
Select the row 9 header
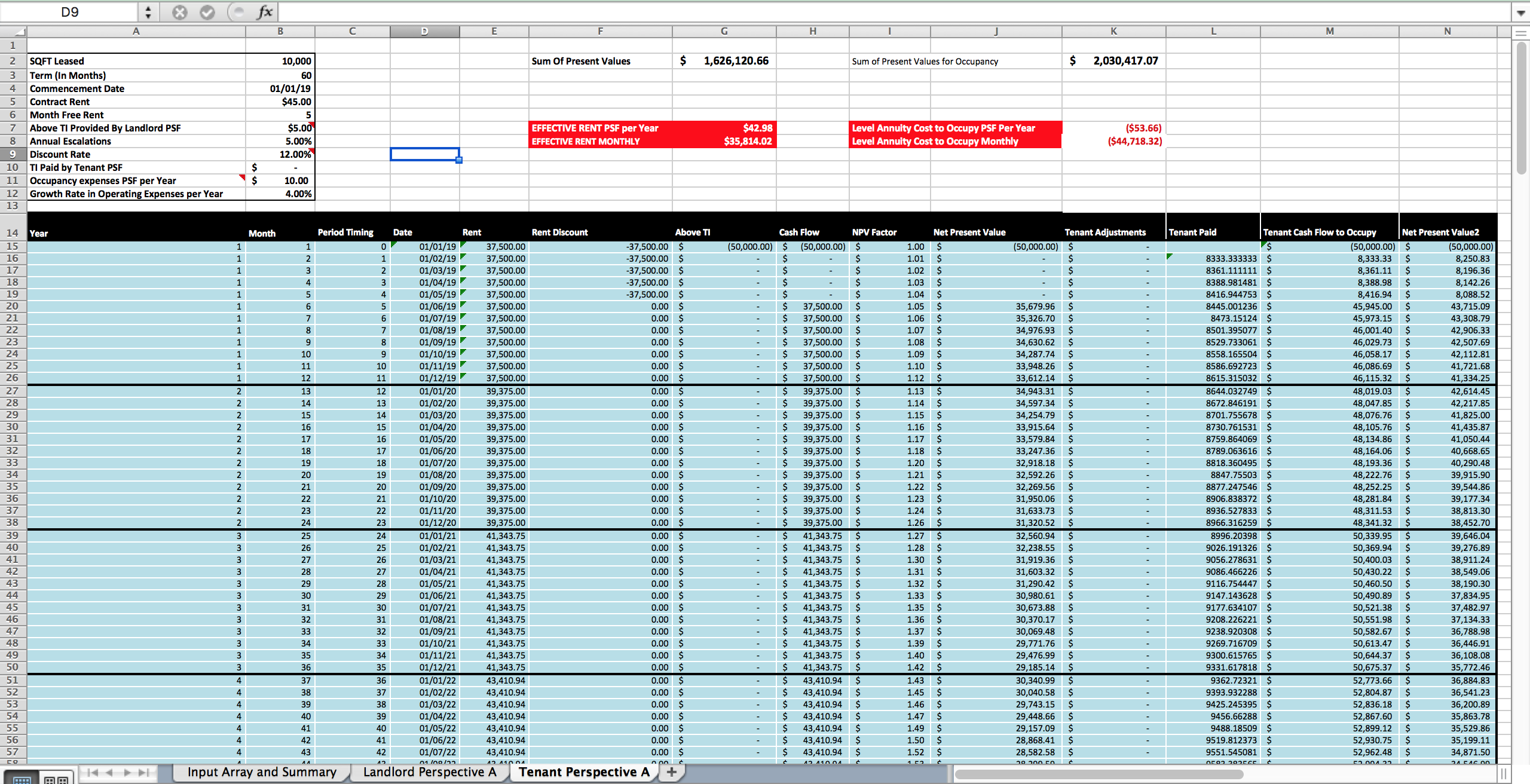pos(12,154)
